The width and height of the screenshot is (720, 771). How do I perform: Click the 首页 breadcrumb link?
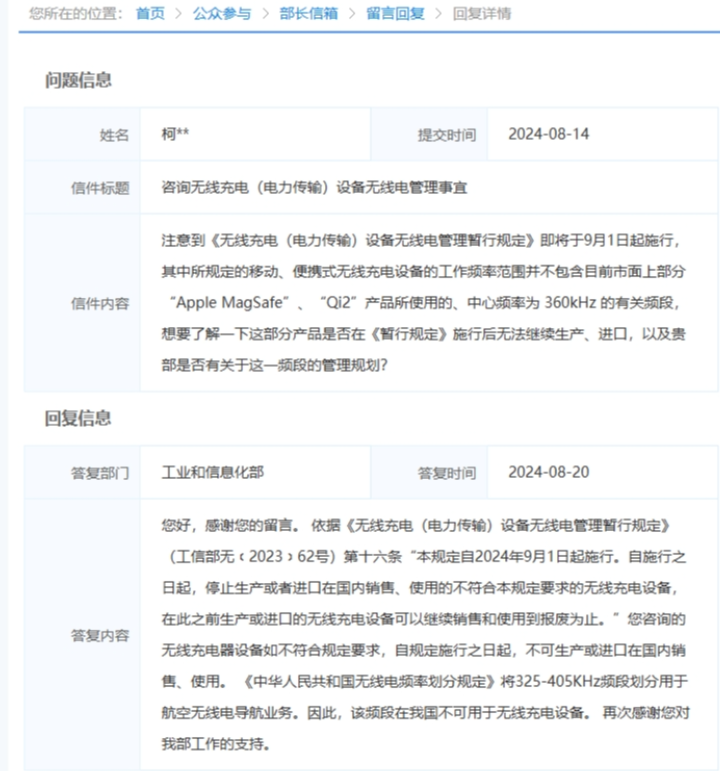(x=150, y=13)
